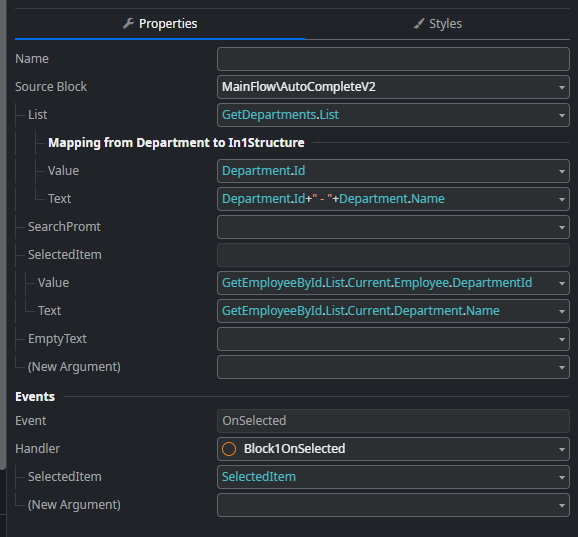Select the Source Block label
This screenshot has width=578, height=537.
51,87
